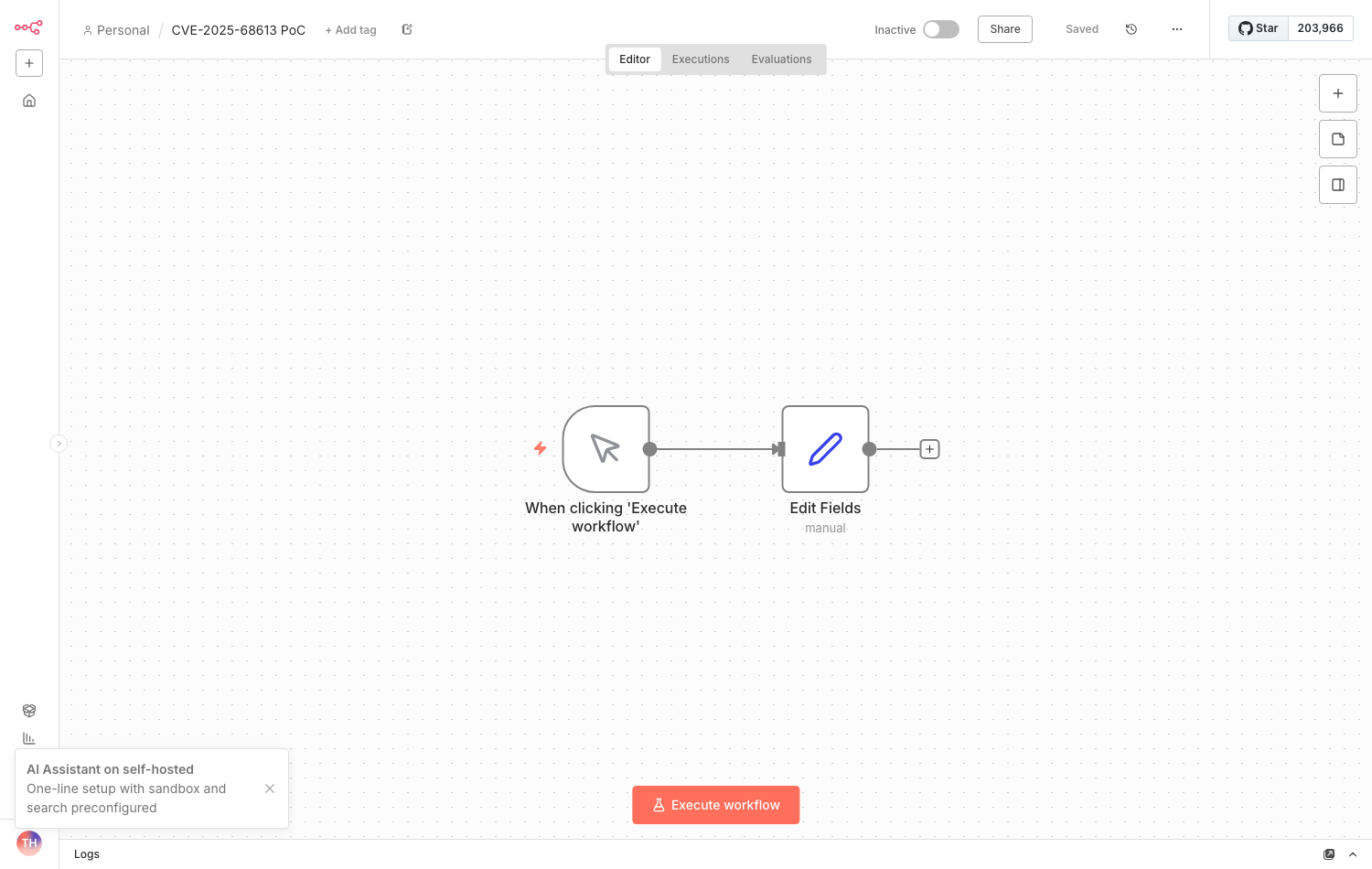Open the three-dot workflow menu
Viewport: 1372px width, 869px height.
(x=1177, y=29)
